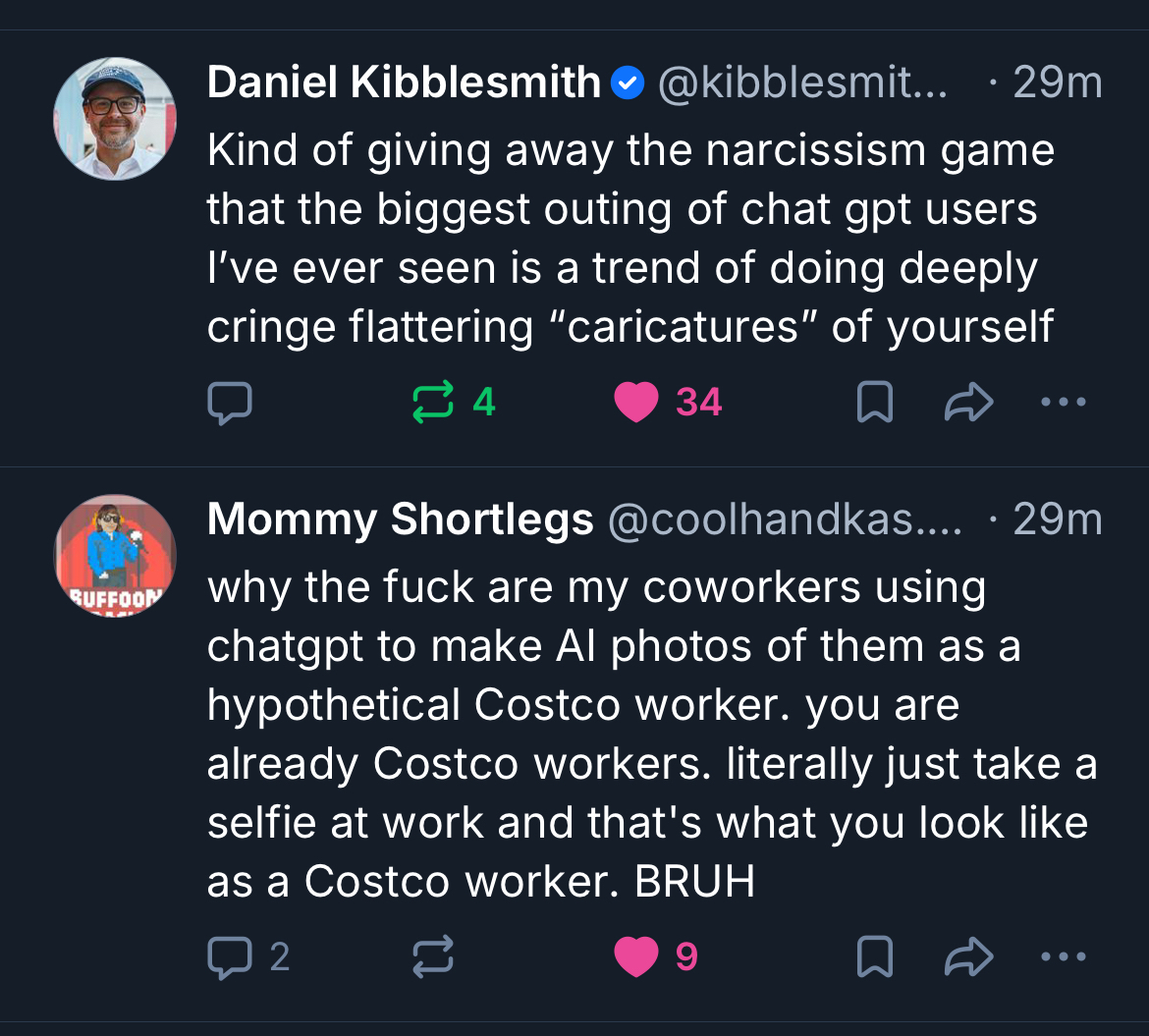Reply to Mommy Shortlegs' Costco post
This screenshot has height=1036, width=1149.
tap(230, 956)
